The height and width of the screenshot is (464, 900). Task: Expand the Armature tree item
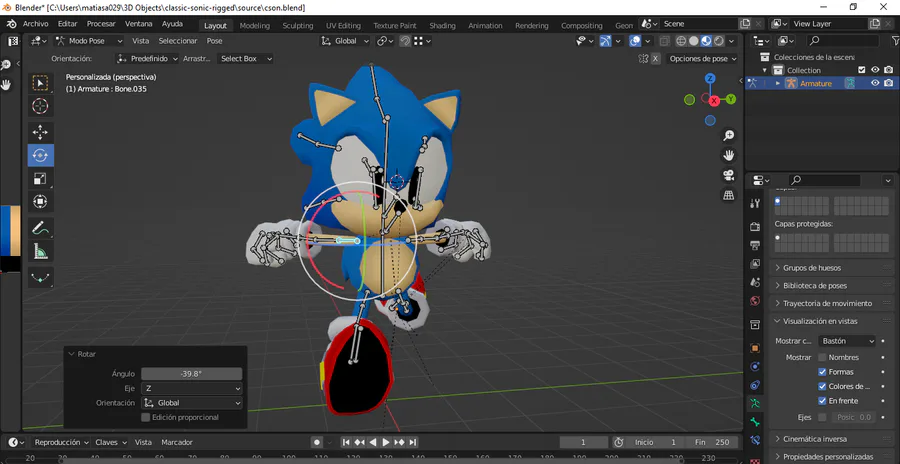coord(778,83)
